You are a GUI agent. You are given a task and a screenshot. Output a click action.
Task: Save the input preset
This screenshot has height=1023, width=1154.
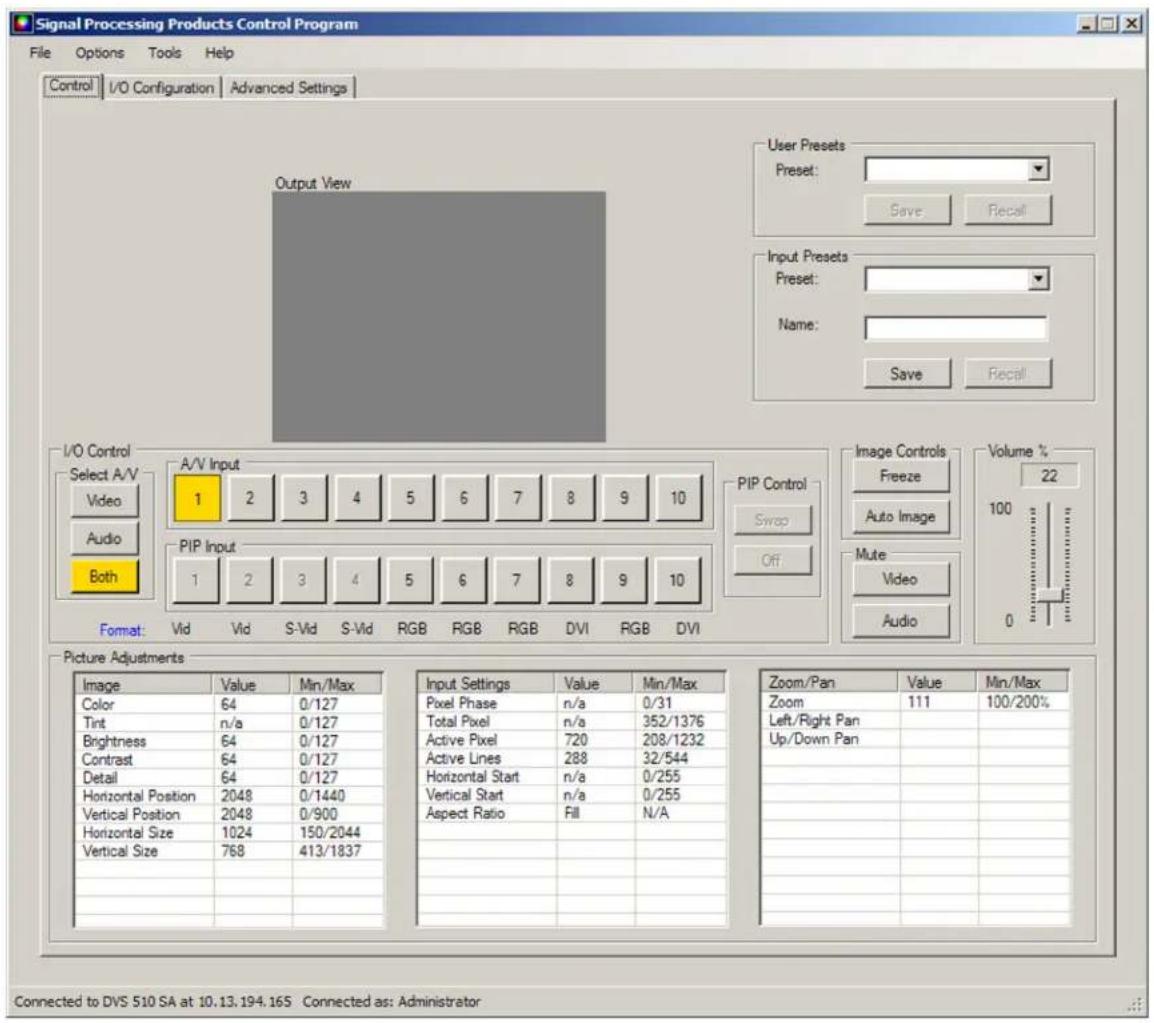[x=906, y=374]
